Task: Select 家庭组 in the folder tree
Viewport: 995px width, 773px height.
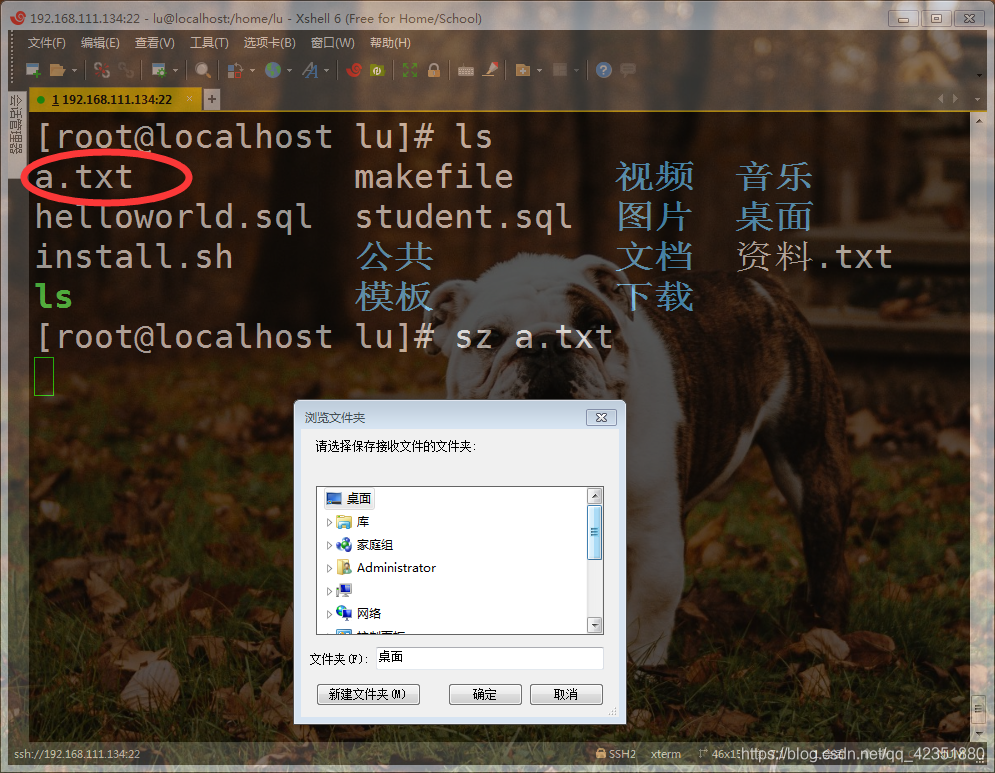Action: pos(374,545)
